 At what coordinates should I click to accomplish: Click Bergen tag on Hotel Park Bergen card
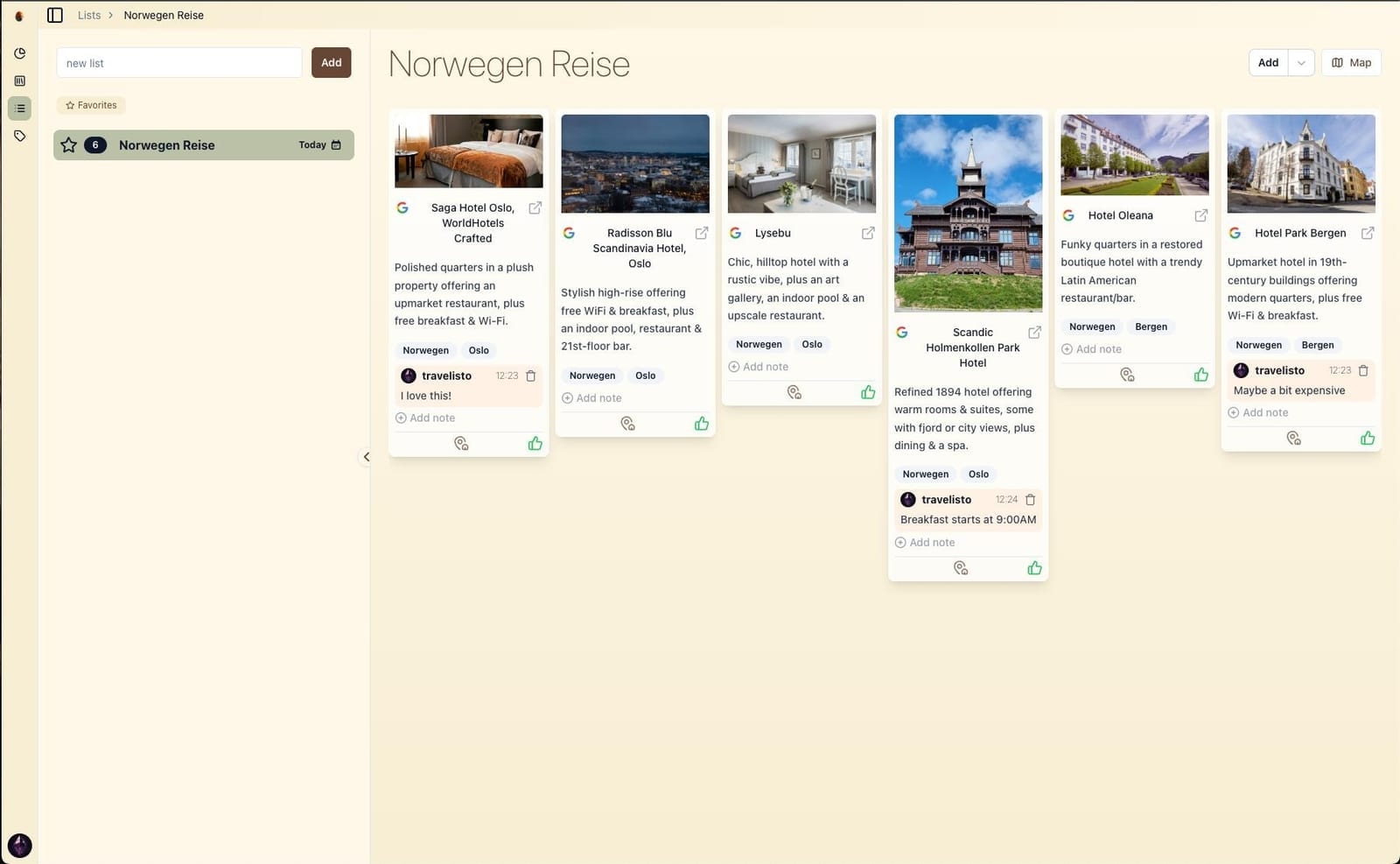pos(1318,345)
